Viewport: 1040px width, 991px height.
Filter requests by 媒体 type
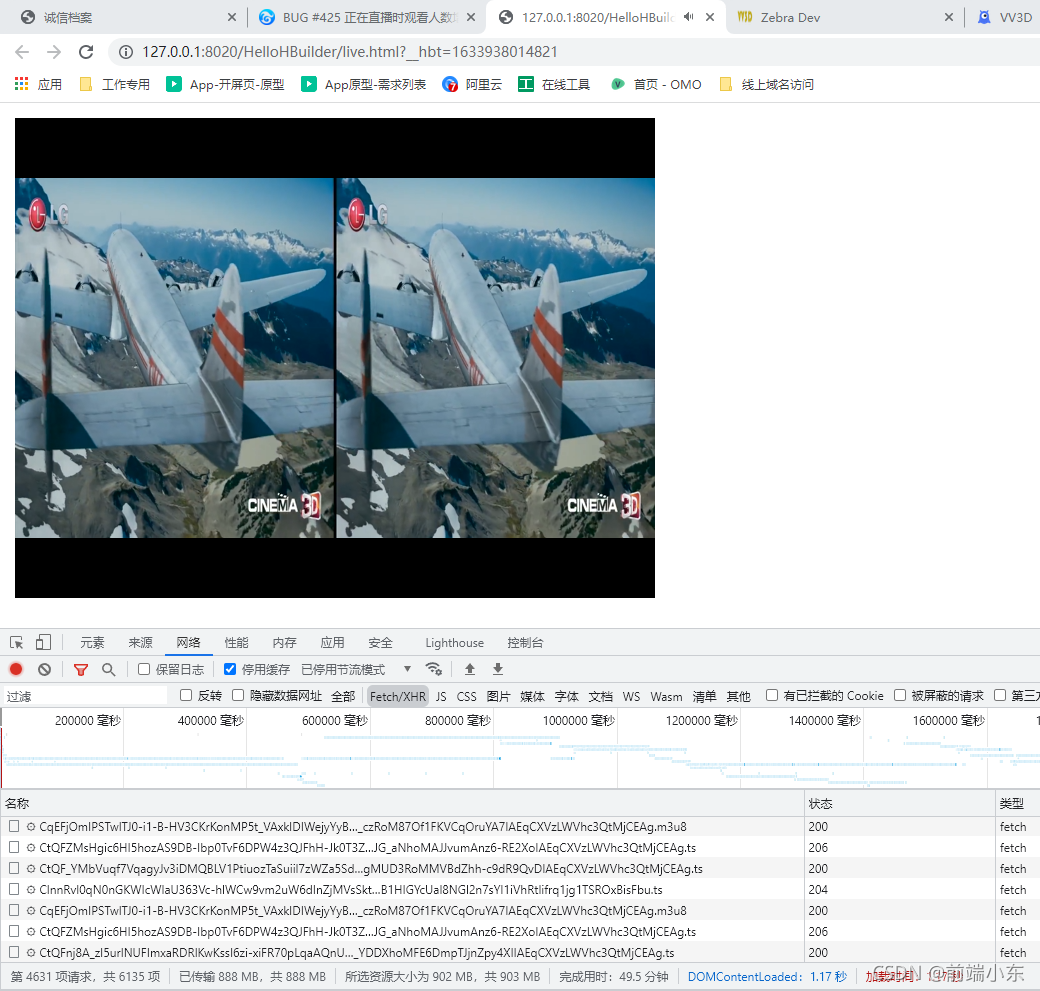[x=532, y=696]
